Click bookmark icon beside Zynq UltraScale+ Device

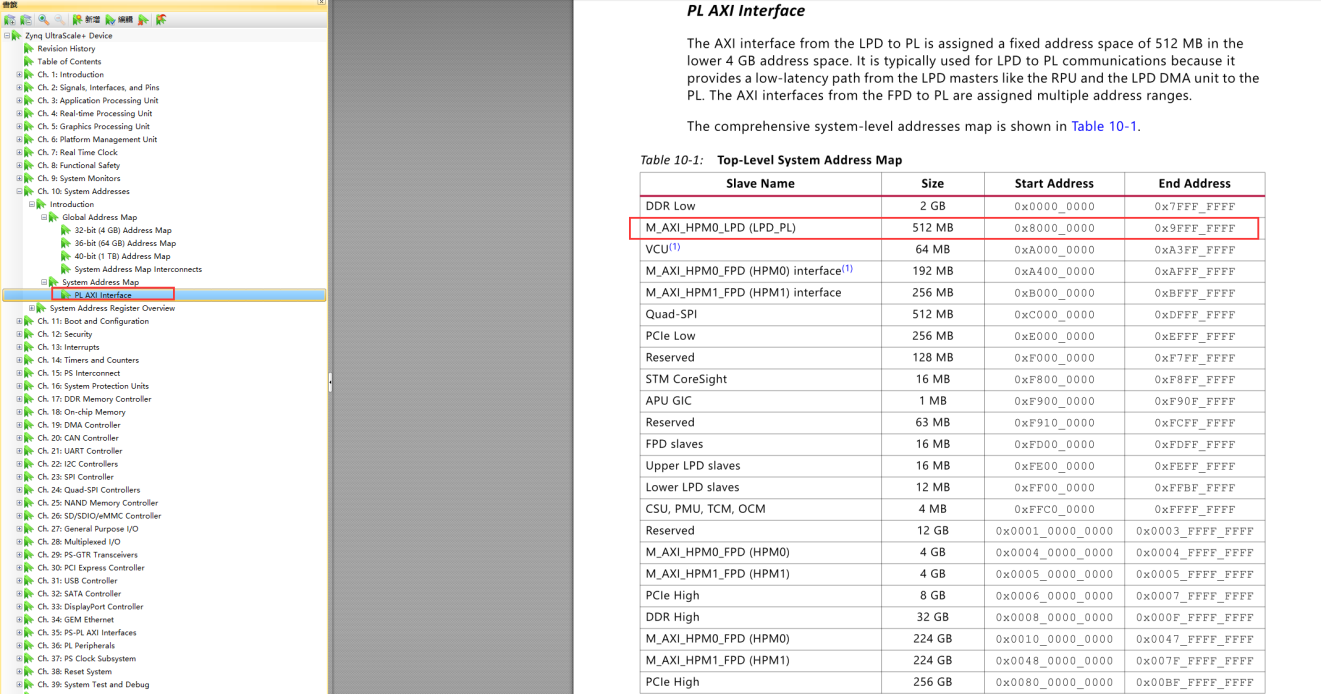16,35
